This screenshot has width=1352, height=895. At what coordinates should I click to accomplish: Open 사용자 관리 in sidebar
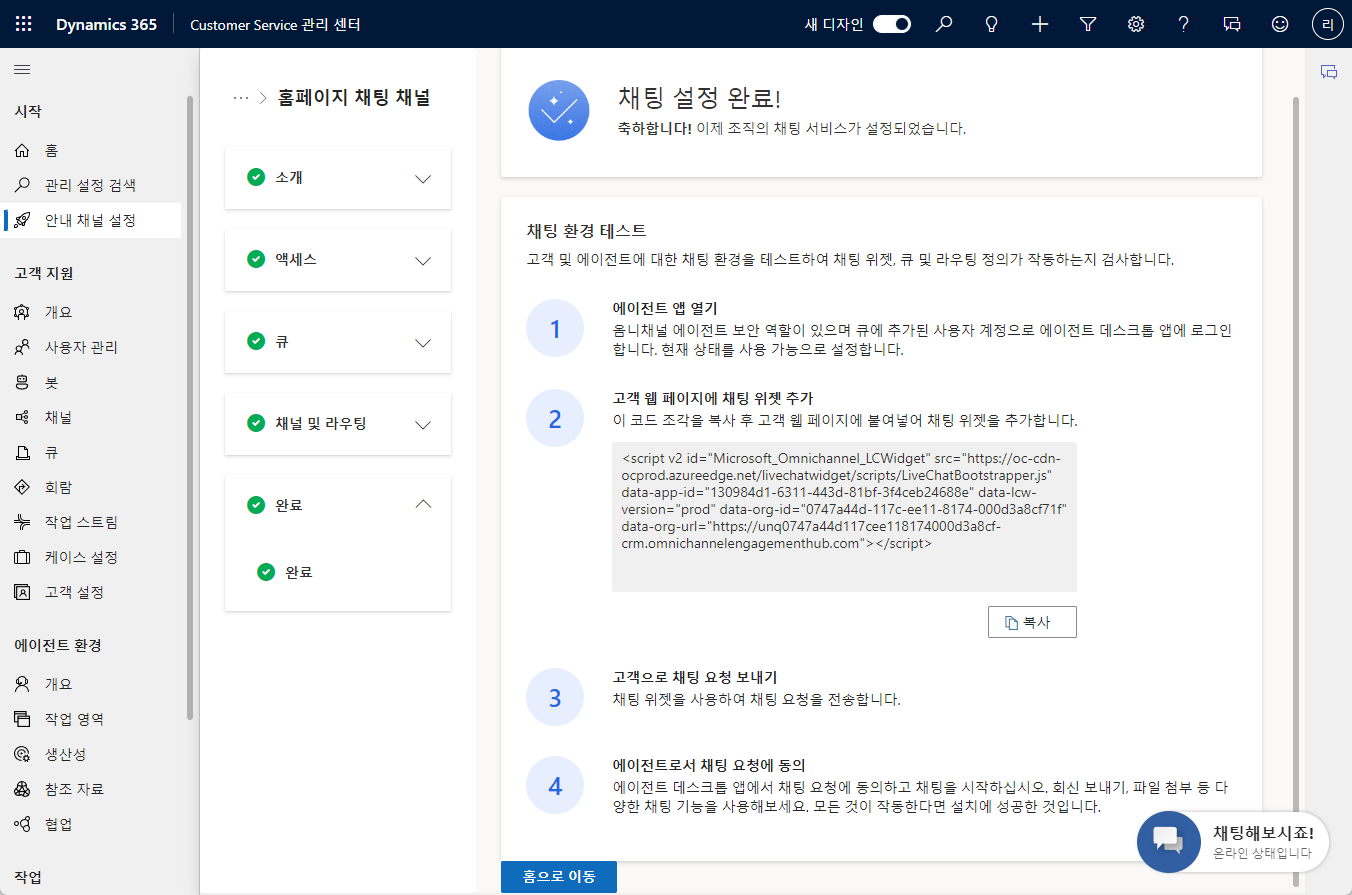(91, 347)
